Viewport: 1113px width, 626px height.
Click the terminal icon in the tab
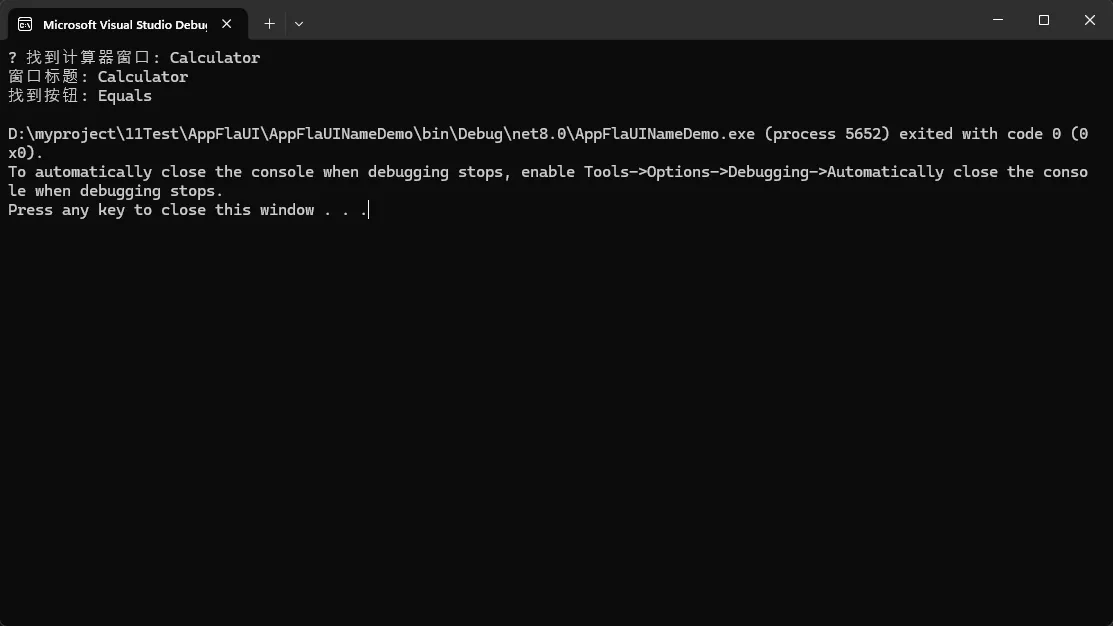point(25,24)
